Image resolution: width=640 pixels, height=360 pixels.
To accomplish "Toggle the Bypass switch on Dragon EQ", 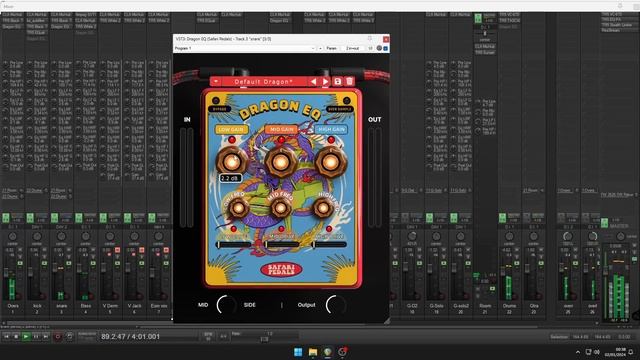I will tap(216, 100).
